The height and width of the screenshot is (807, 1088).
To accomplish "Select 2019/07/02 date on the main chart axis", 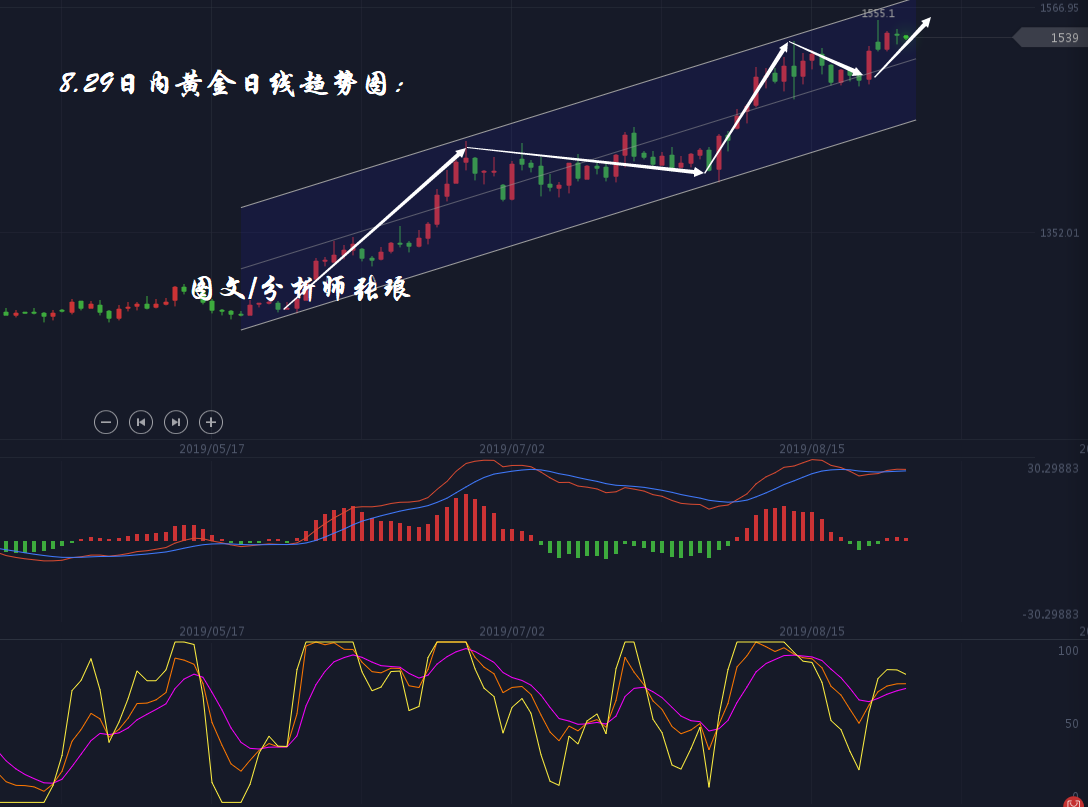I will (x=512, y=449).
